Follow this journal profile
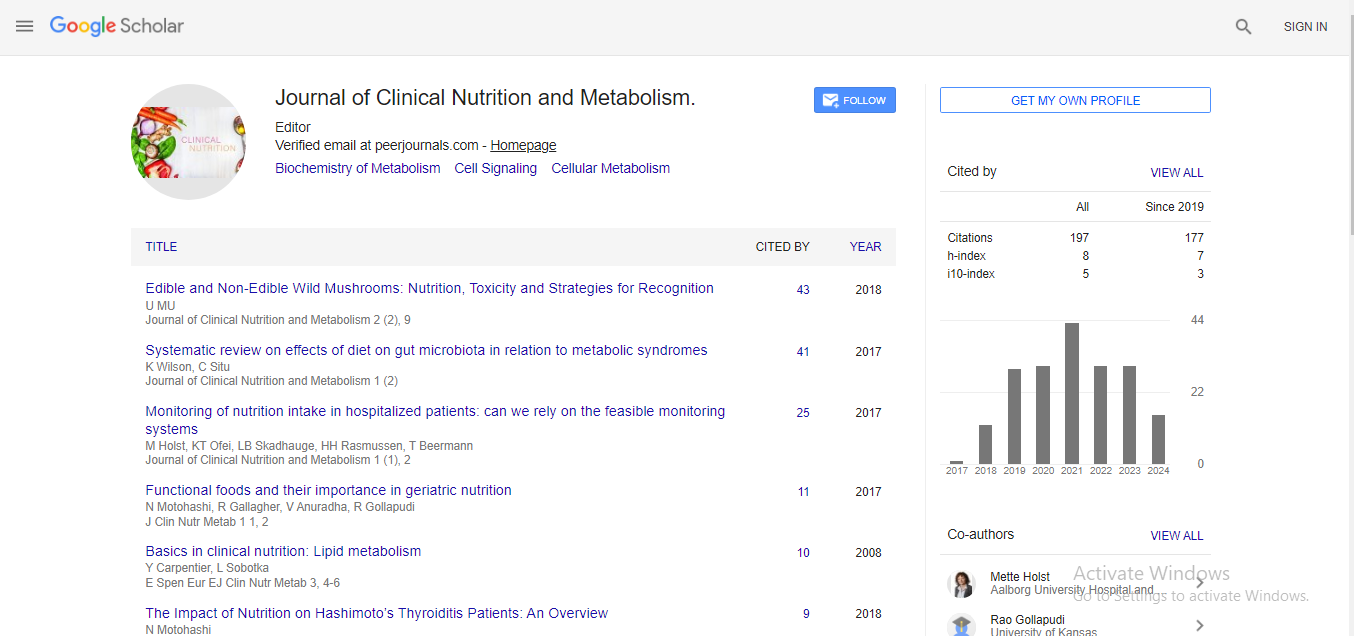Screen dimensions: 1354x636 (855, 100)
